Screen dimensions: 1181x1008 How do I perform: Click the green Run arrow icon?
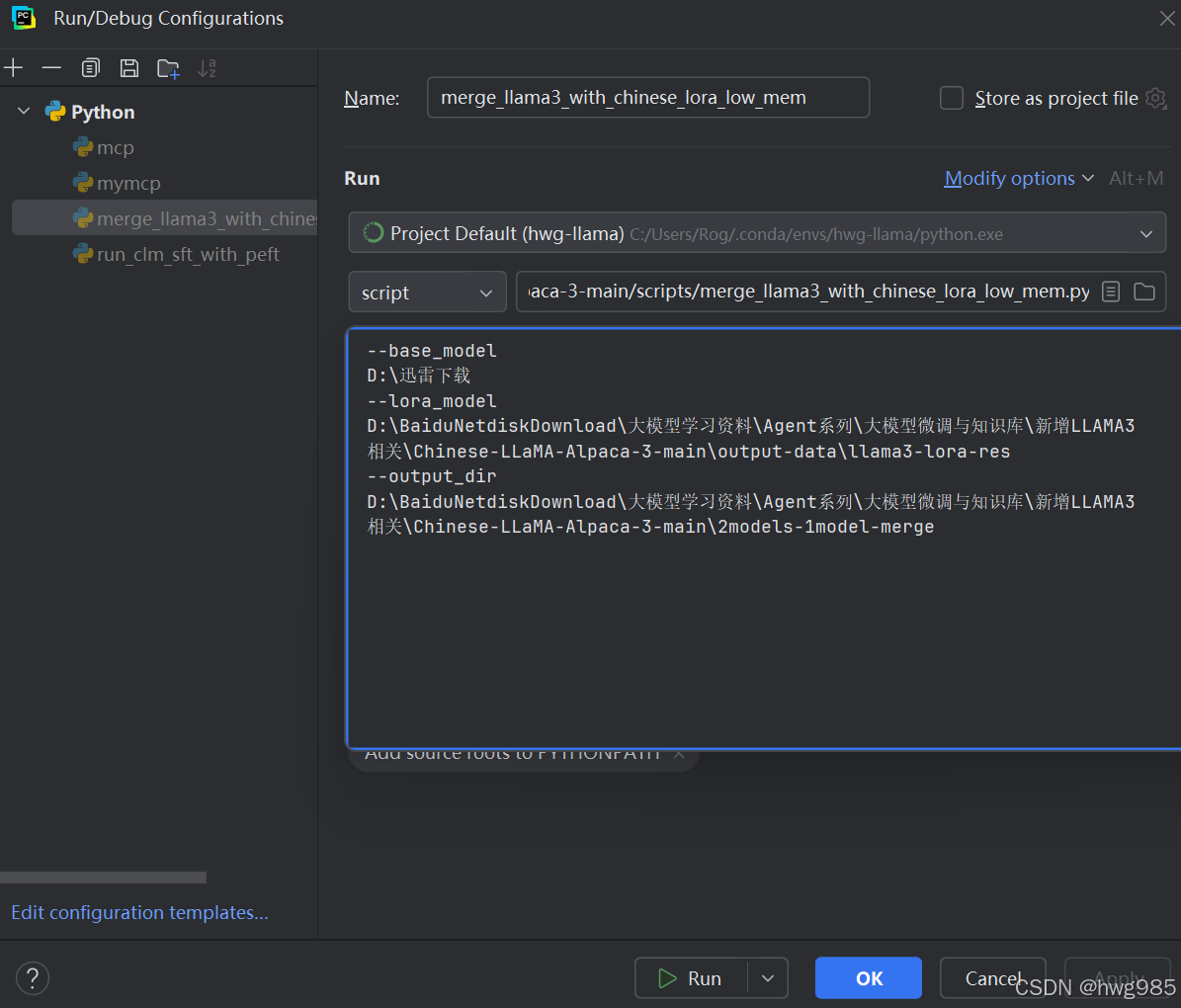[x=667, y=978]
